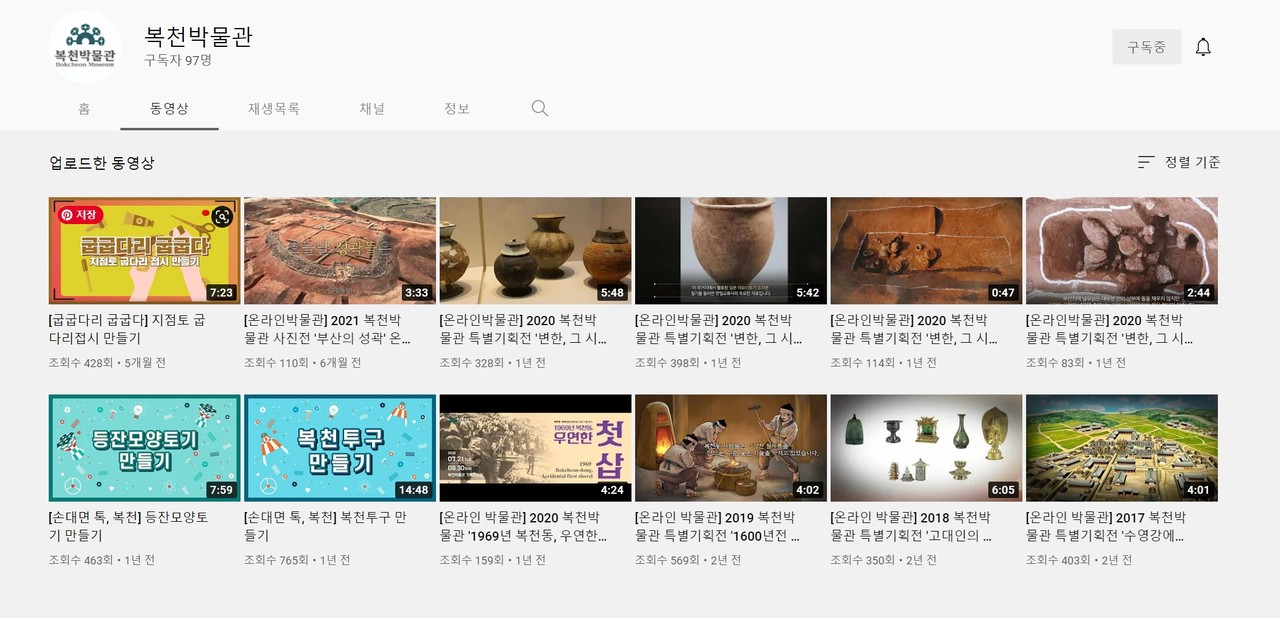Click the sort lines icon beside 정렬 기준

pyautogui.click(x=1146, y=161)
